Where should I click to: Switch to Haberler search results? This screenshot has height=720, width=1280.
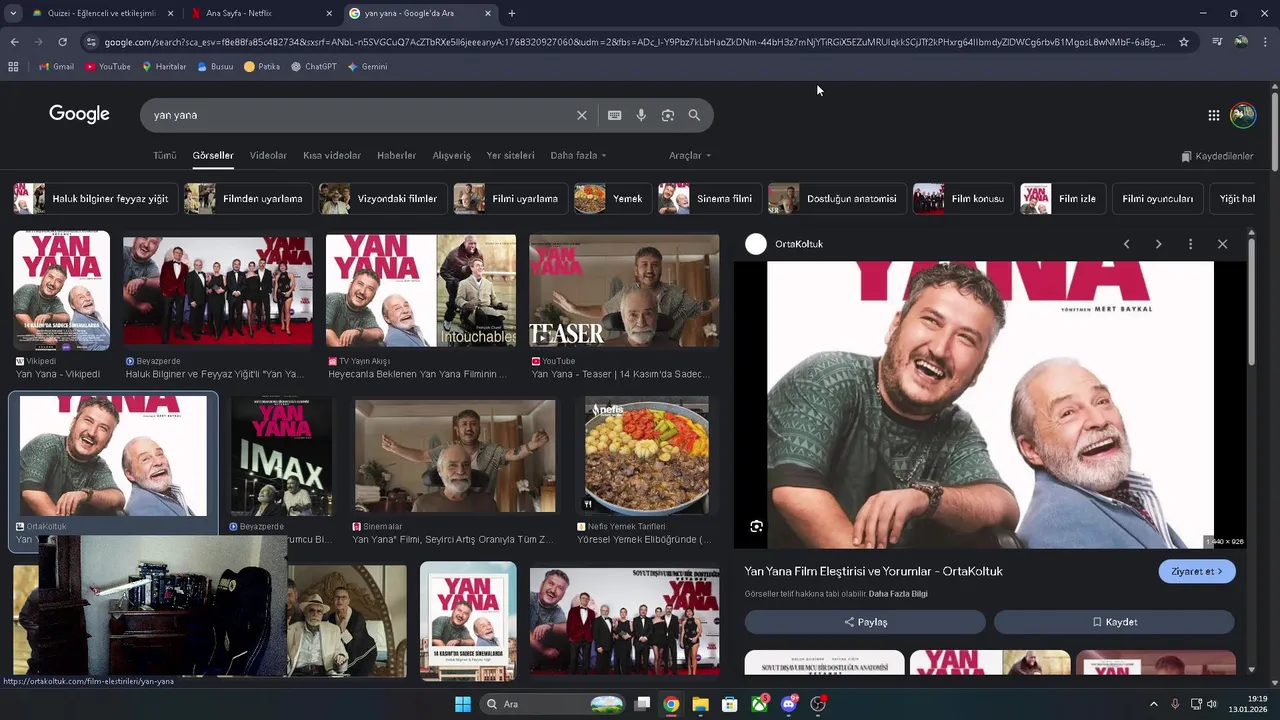(x=396, y=156)
